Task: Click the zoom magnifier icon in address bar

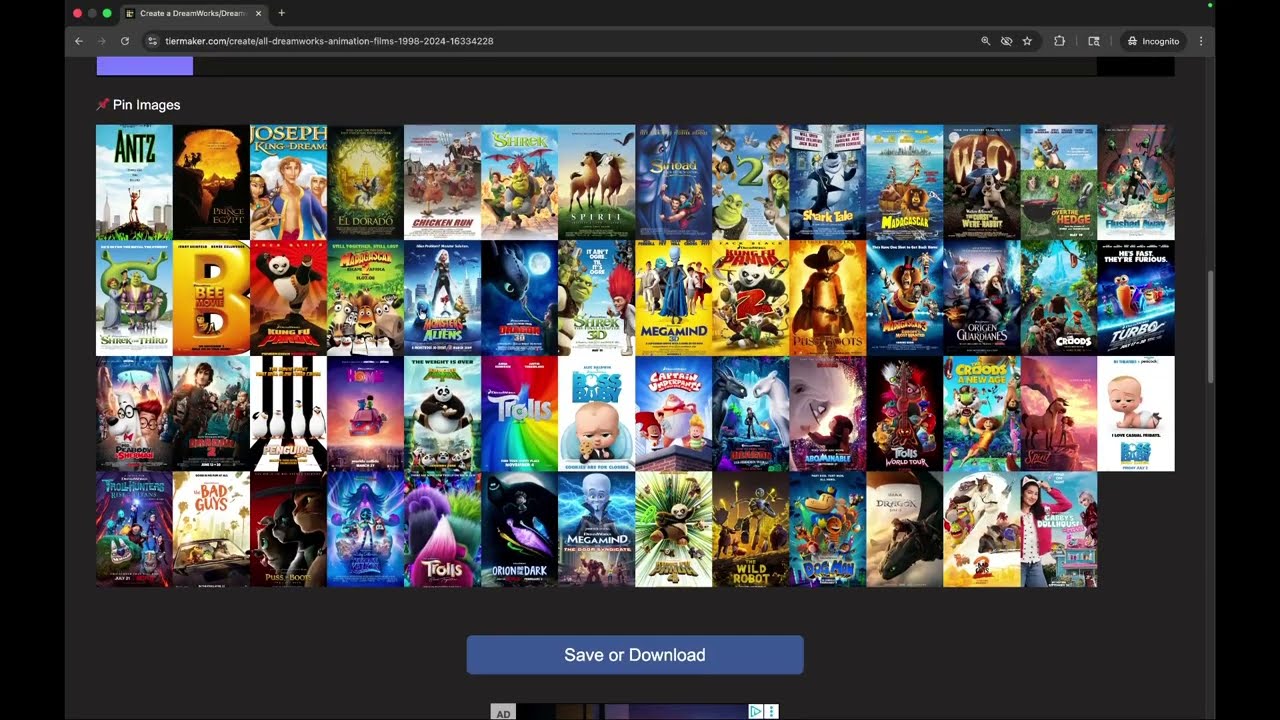Action: click(x=985, y=41)
